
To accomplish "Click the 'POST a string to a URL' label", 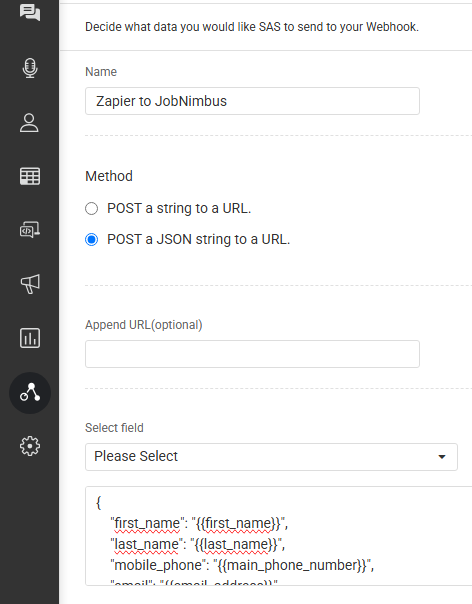I will (179, 208).
